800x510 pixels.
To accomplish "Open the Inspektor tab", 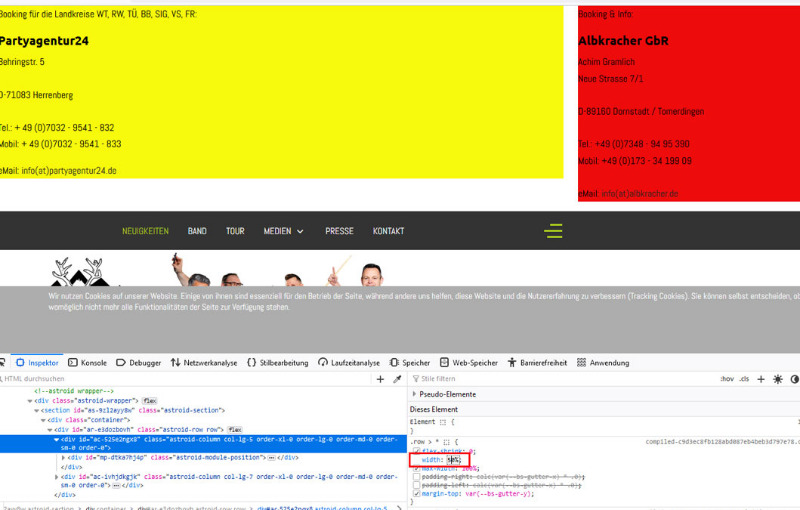I will pos(37,363).
